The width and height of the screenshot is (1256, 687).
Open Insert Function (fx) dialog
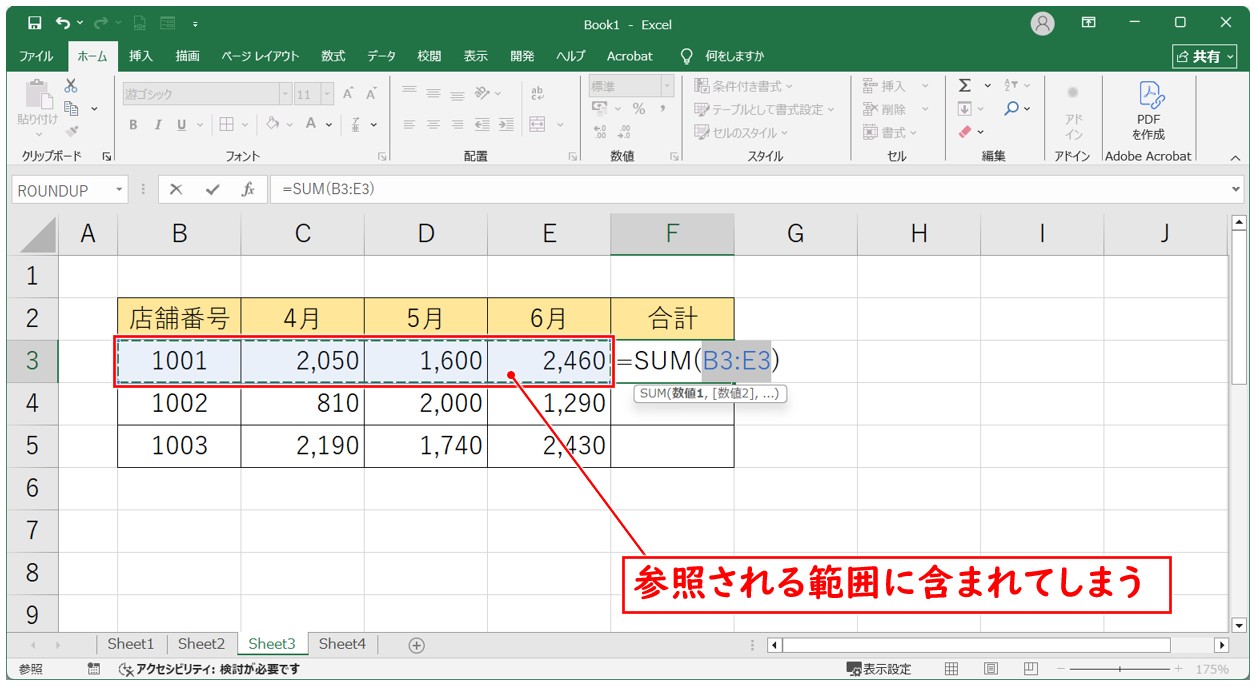click(x=248, y=189)
